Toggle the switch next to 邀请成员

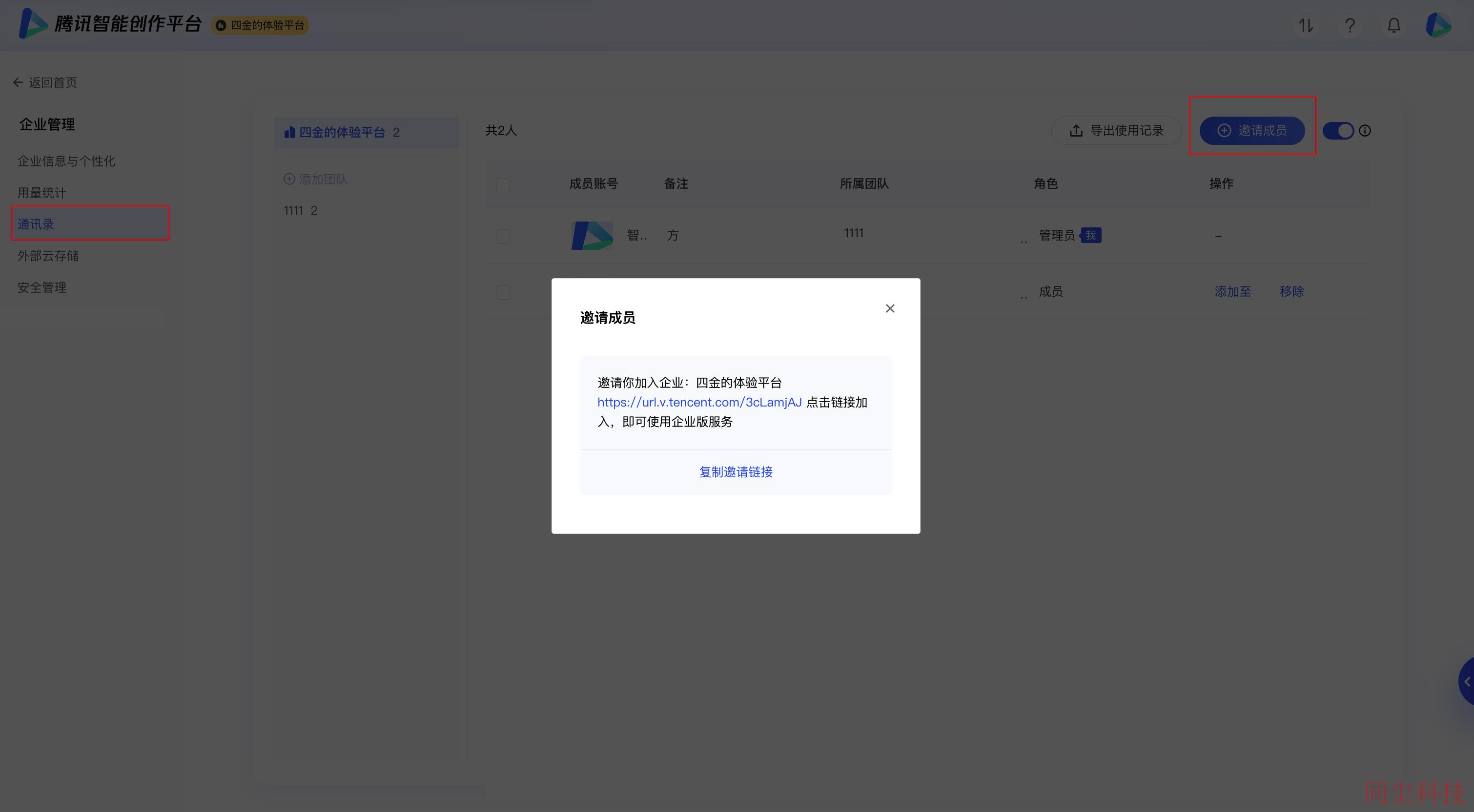point(1338,130)
